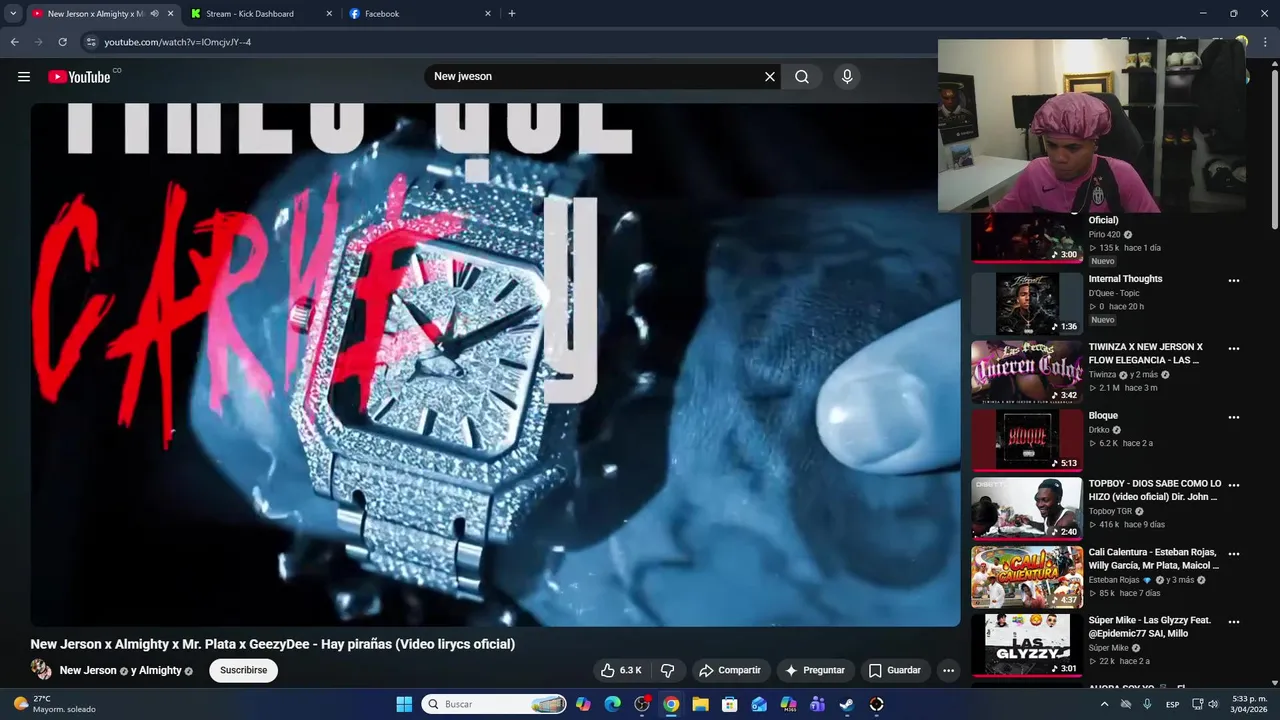Image resolution: width=1280 pixels, height=720 pixels.
Task: Open Google Chrome from the taskbar
Action: pos(671,704)
